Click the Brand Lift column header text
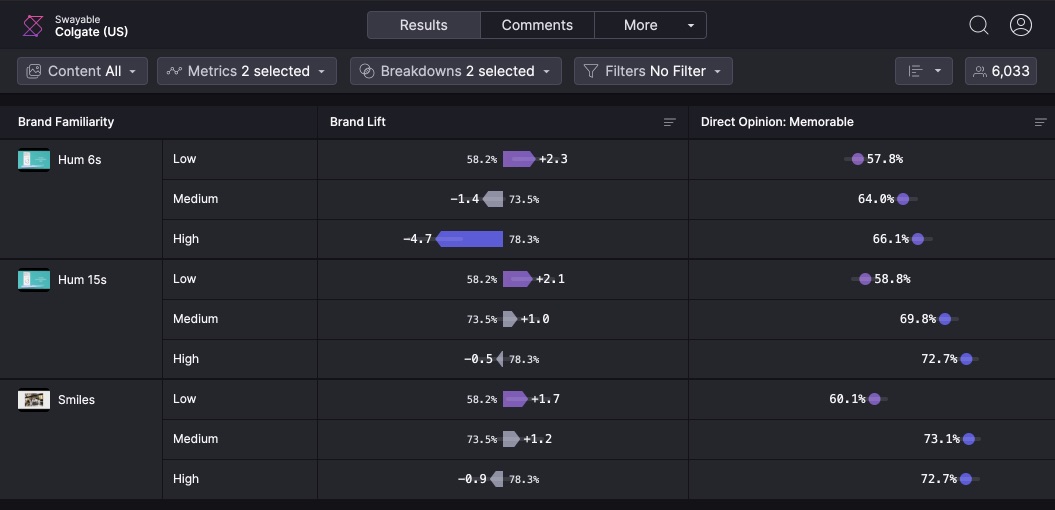This screenshot has width=1055, height=510. coord(358,122)
